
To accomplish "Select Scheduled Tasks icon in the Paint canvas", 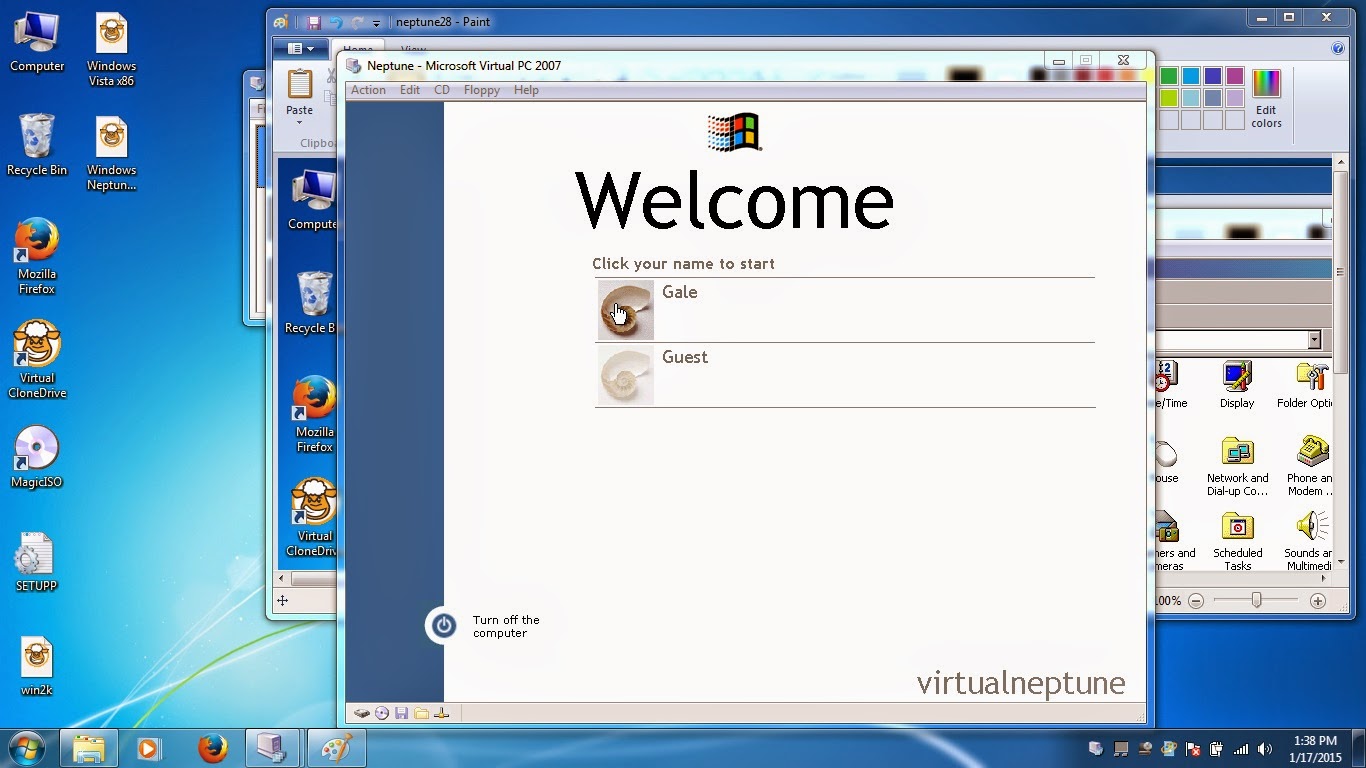I will pos(1238,542).
